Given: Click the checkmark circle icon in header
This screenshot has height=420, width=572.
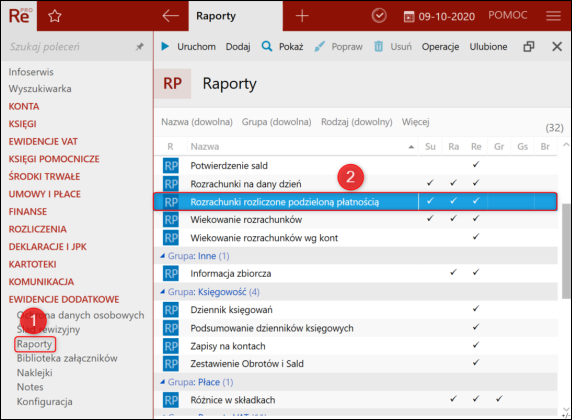Looking at the screenshot, I should pyautogui.click(x=379, y=16).
